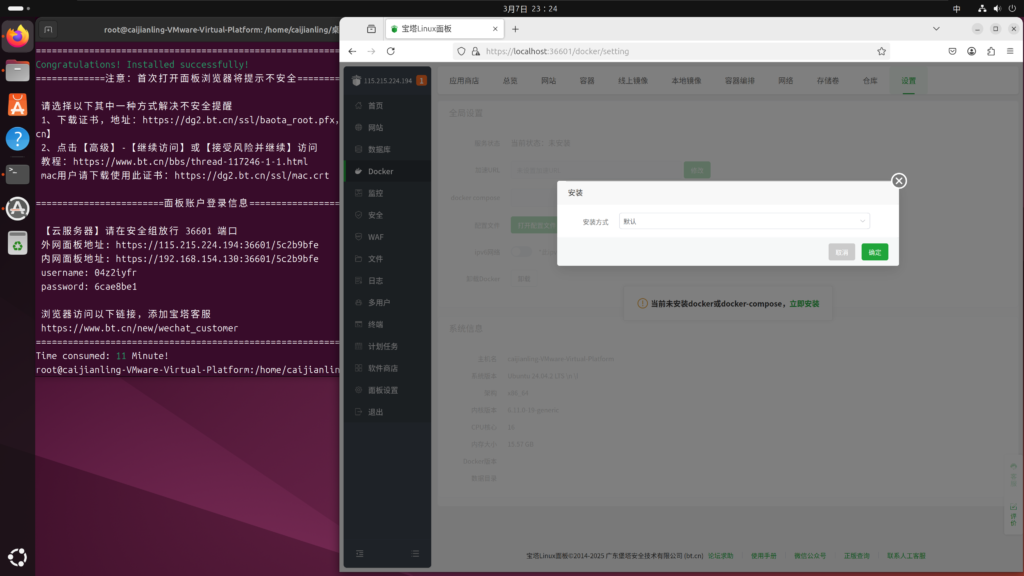Switch to the 存储卷 tab
Image resolution: width=1024 pixels, height=576 pixels.
click(827, 80)
